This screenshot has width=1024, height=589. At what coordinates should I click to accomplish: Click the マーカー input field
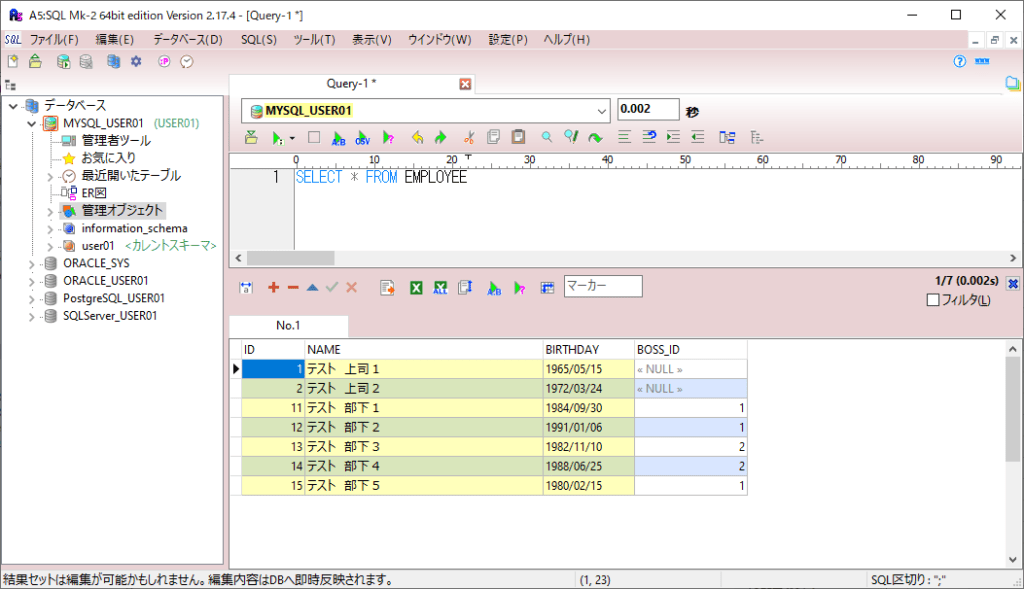click(x=602, y=286)
